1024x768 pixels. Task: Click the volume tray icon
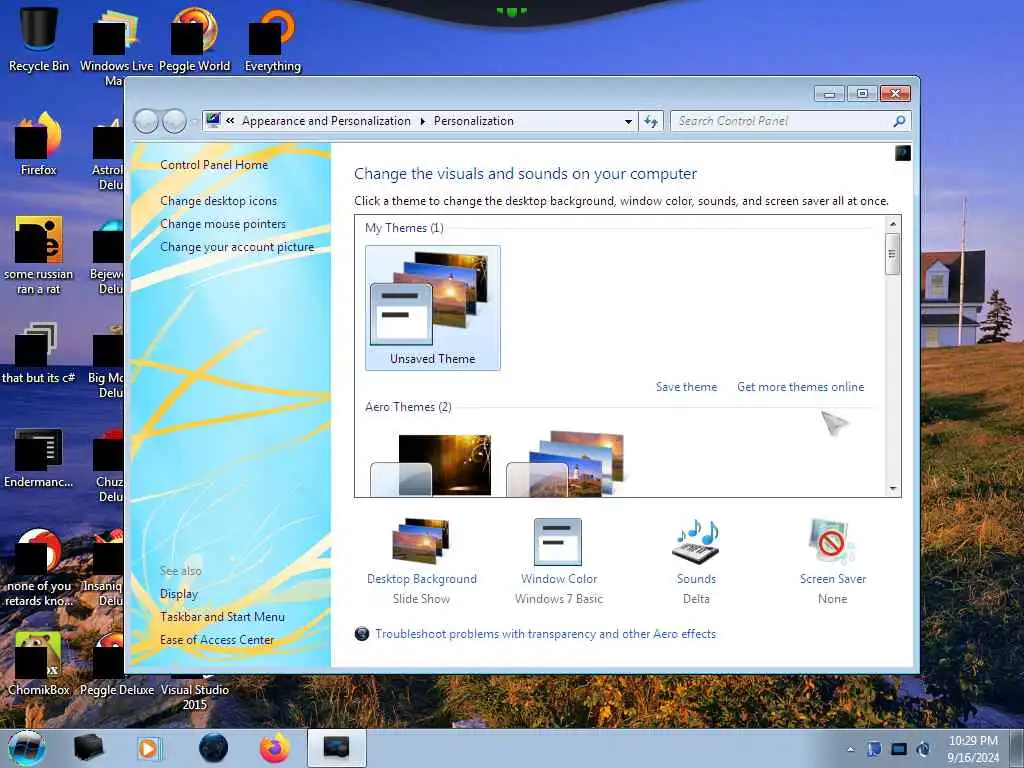coord(923,749)
